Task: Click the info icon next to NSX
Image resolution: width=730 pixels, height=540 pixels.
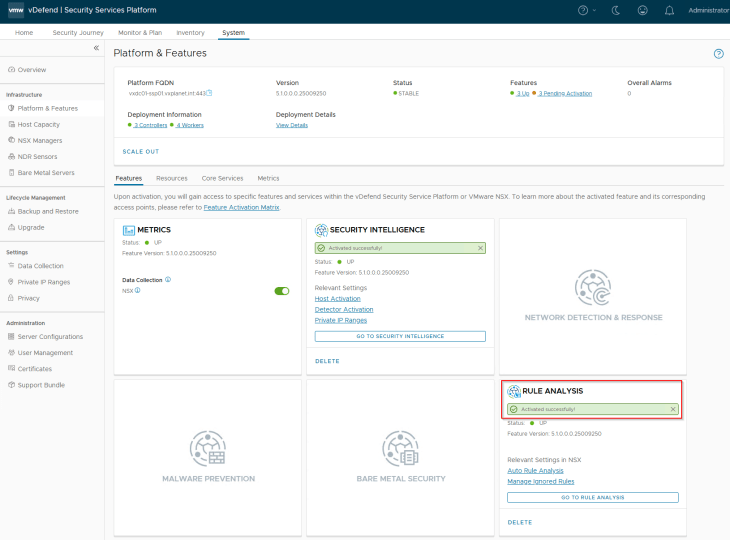Action: [138, 291]
